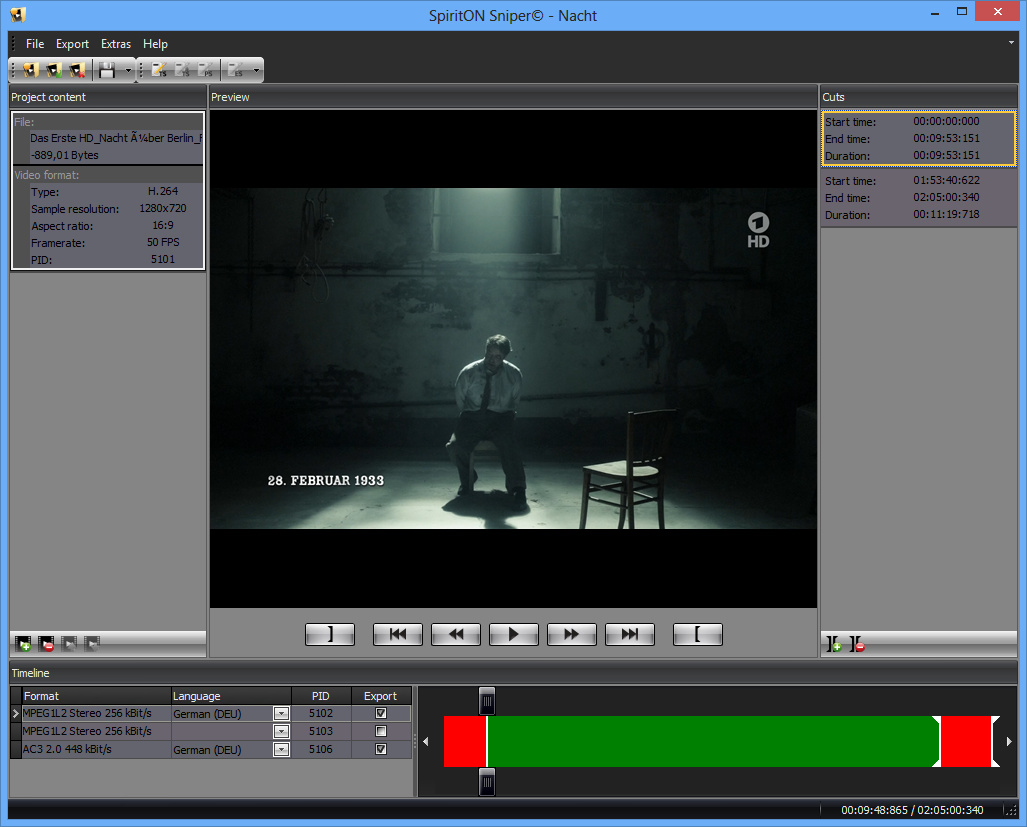The image size is (1027, 827).
Task: Open the empty language dropdown for PID 5103
Action: [281, 731]
